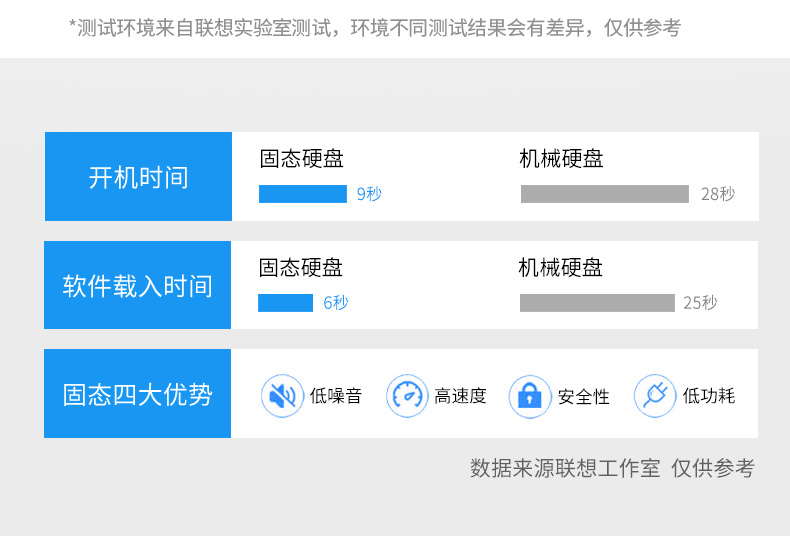The image size is (790, 536).
Task: Click the blue 9秒 boot time bar
Action: pos(303,194)
